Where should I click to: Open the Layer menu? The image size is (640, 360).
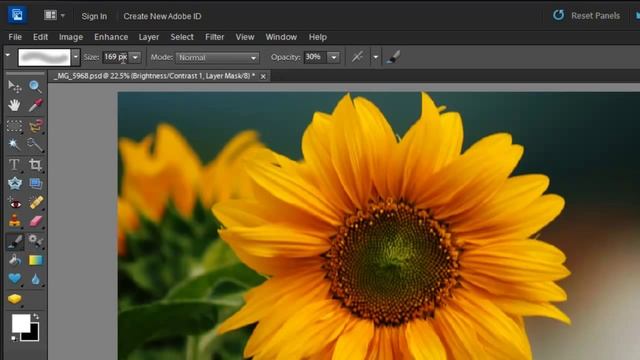tap(149, 37)
